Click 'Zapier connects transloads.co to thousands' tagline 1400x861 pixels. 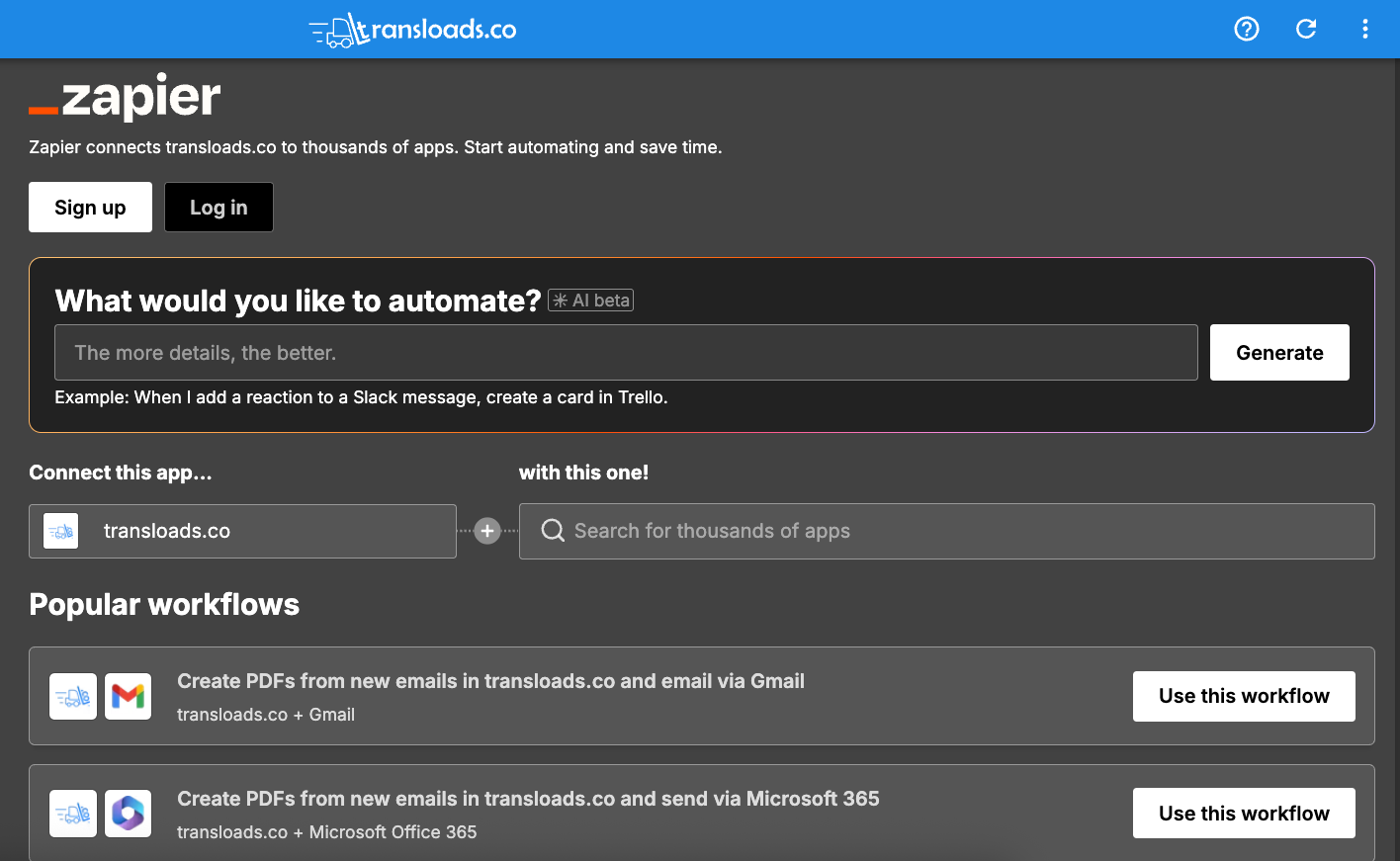point(376,147)
